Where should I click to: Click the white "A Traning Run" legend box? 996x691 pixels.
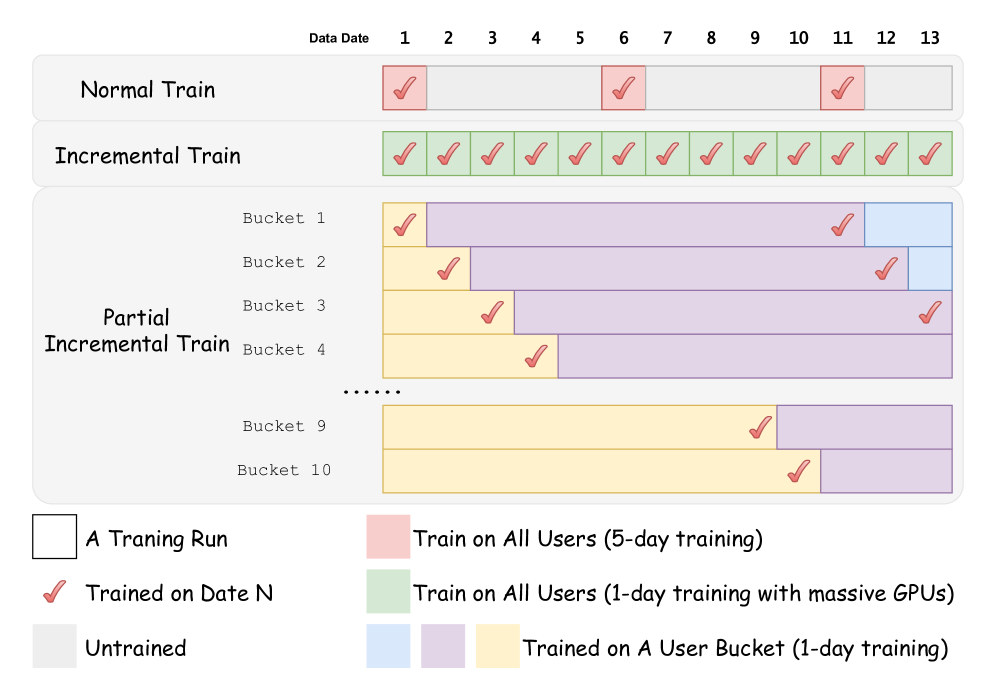click(54, 537)
